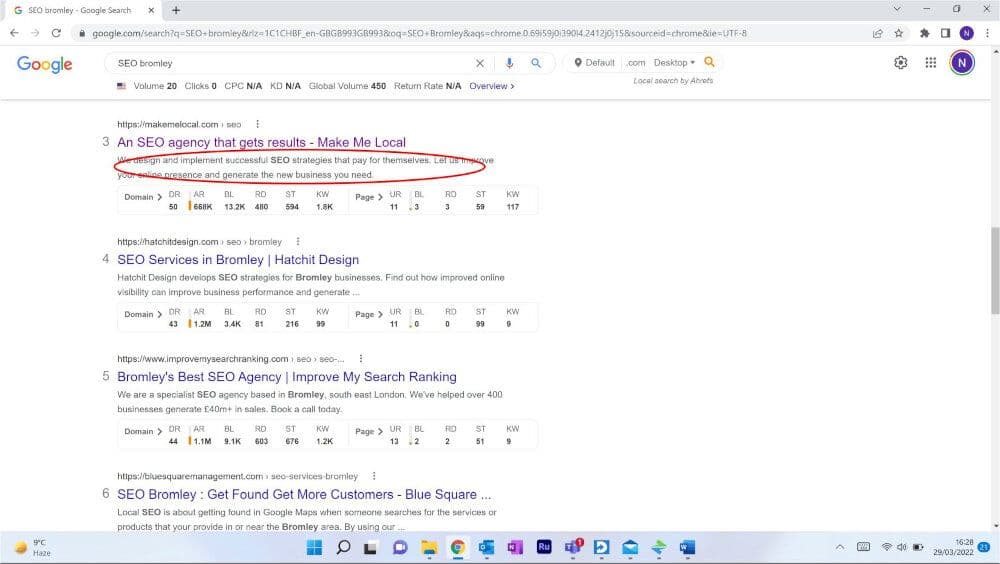Screen dimensions: 1000x564
Task: Open notification center badge
Action: coord(984,547)
